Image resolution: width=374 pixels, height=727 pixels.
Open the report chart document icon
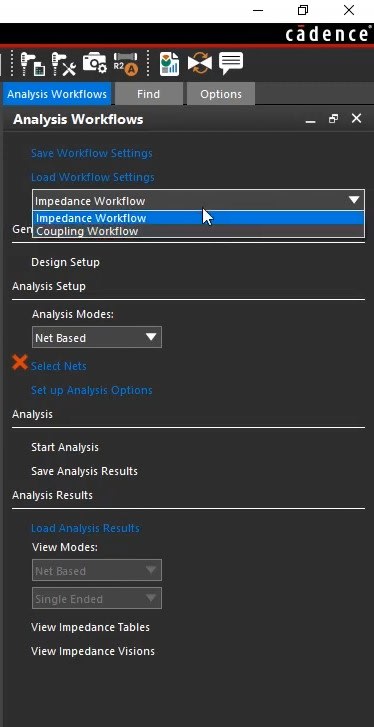click(x=169, y=64)
